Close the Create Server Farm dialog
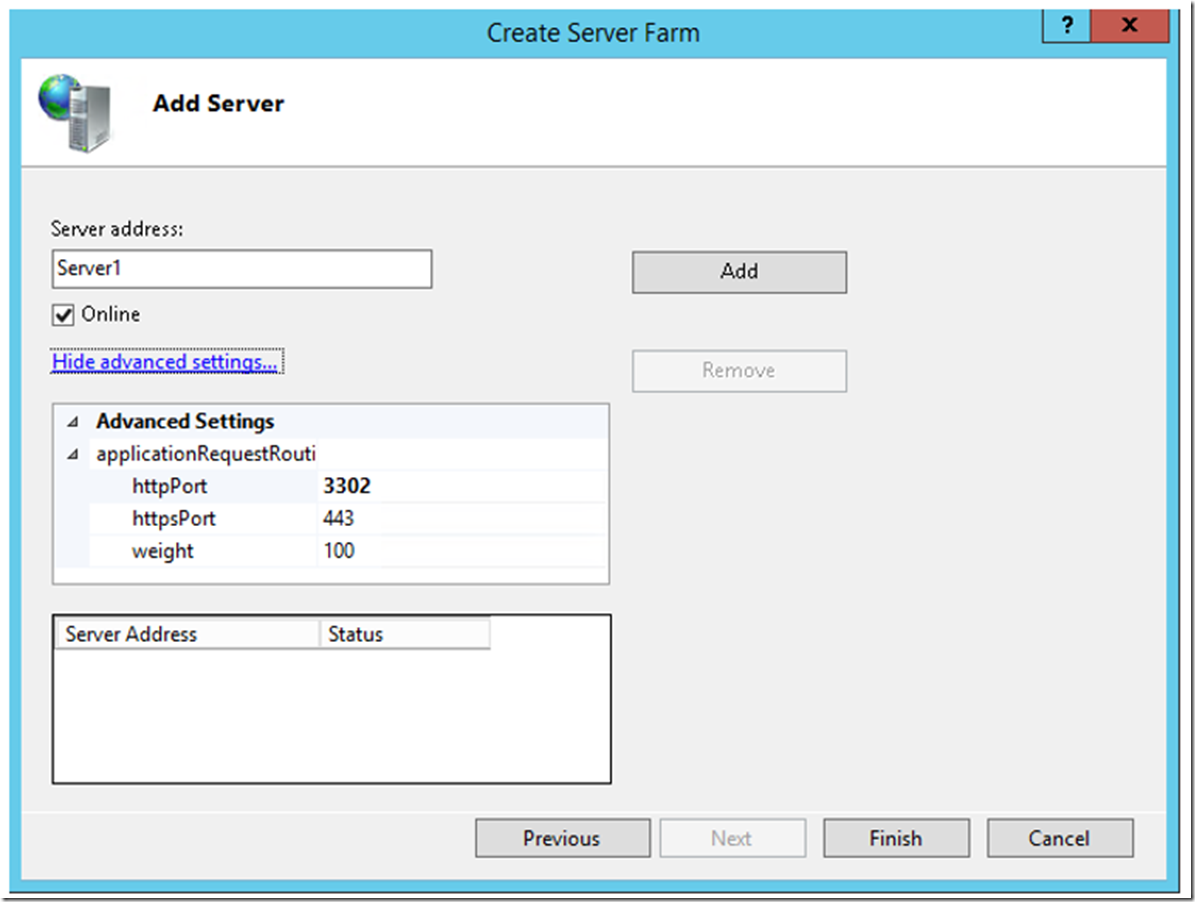This screenshot has height=902, width=1195. pos(1129,26)
